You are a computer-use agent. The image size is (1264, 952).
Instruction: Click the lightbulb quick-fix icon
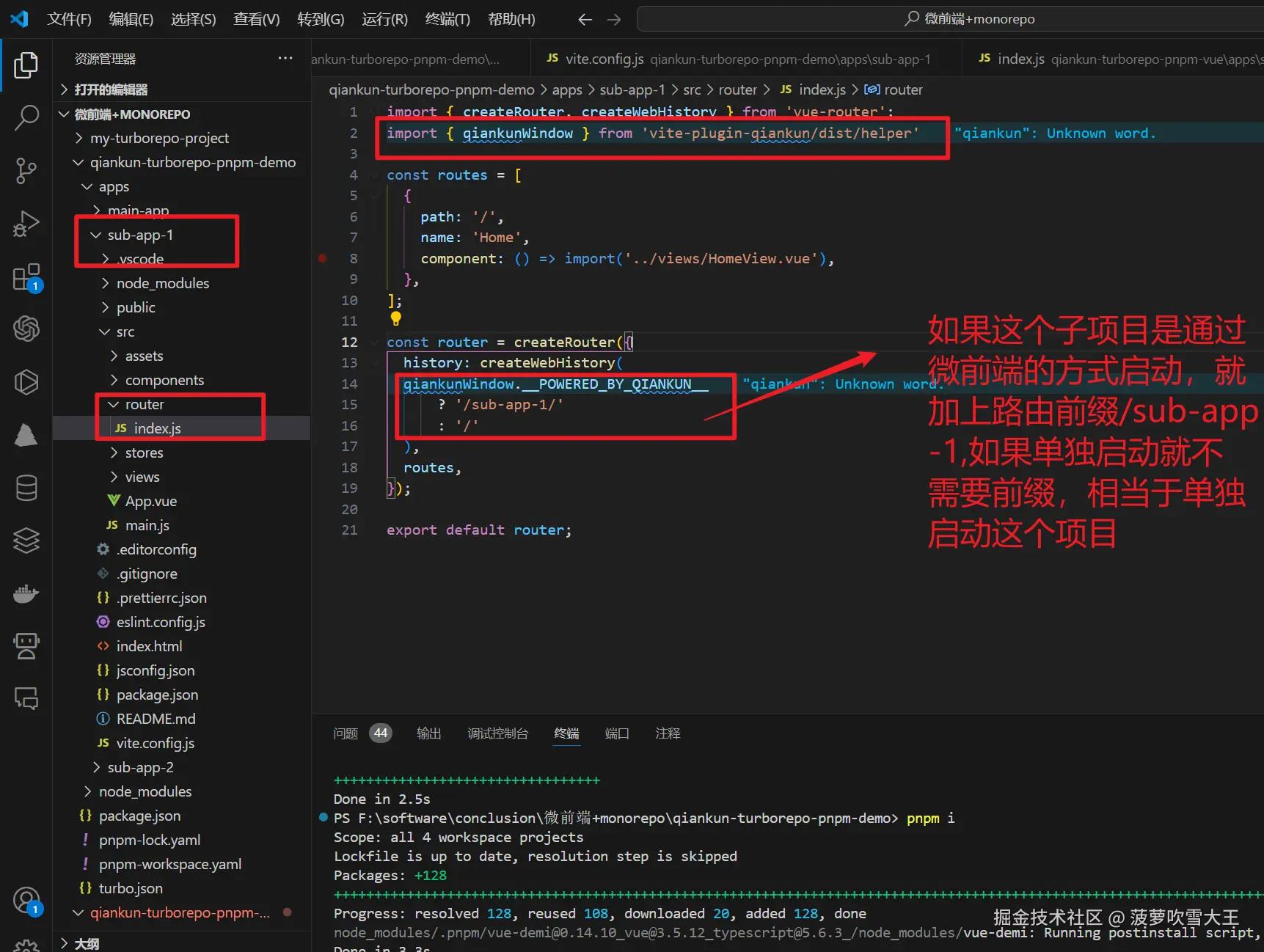click(x=396, y=318)
